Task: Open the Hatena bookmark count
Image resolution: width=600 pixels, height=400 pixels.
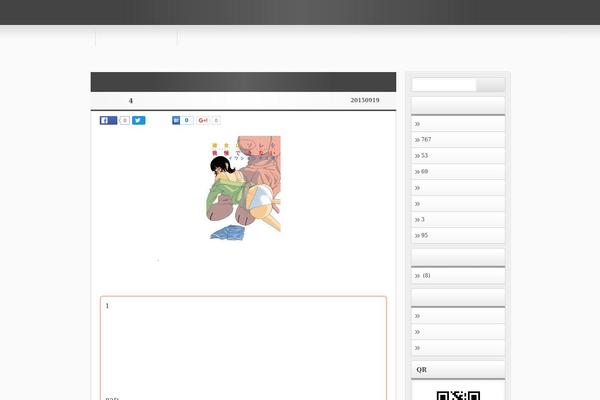Action: (186, 120)
